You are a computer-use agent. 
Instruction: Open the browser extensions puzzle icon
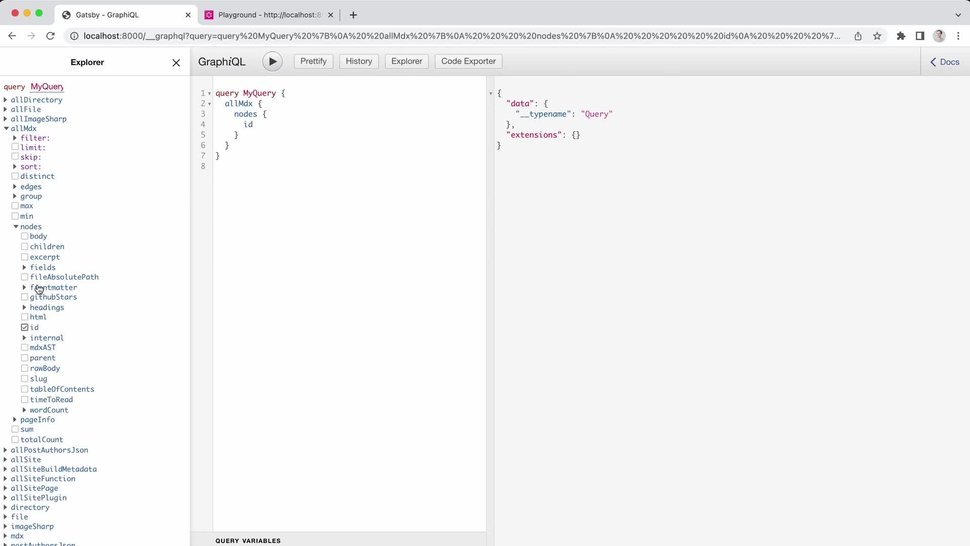(900, 36)
